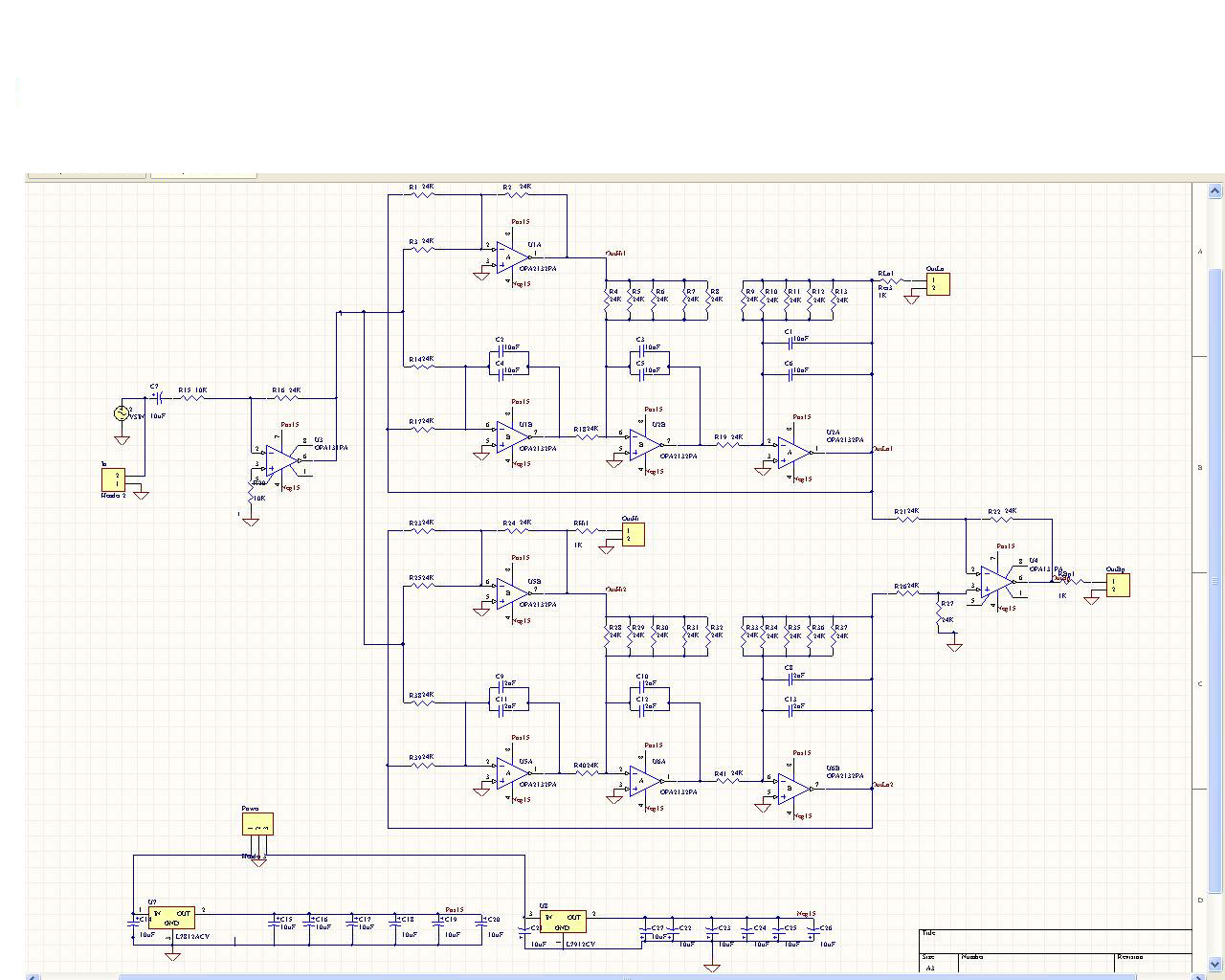Click the Title field in title block
Image resolution: width=1225 pixels, height=980 pixels.
coord(1056,941)
